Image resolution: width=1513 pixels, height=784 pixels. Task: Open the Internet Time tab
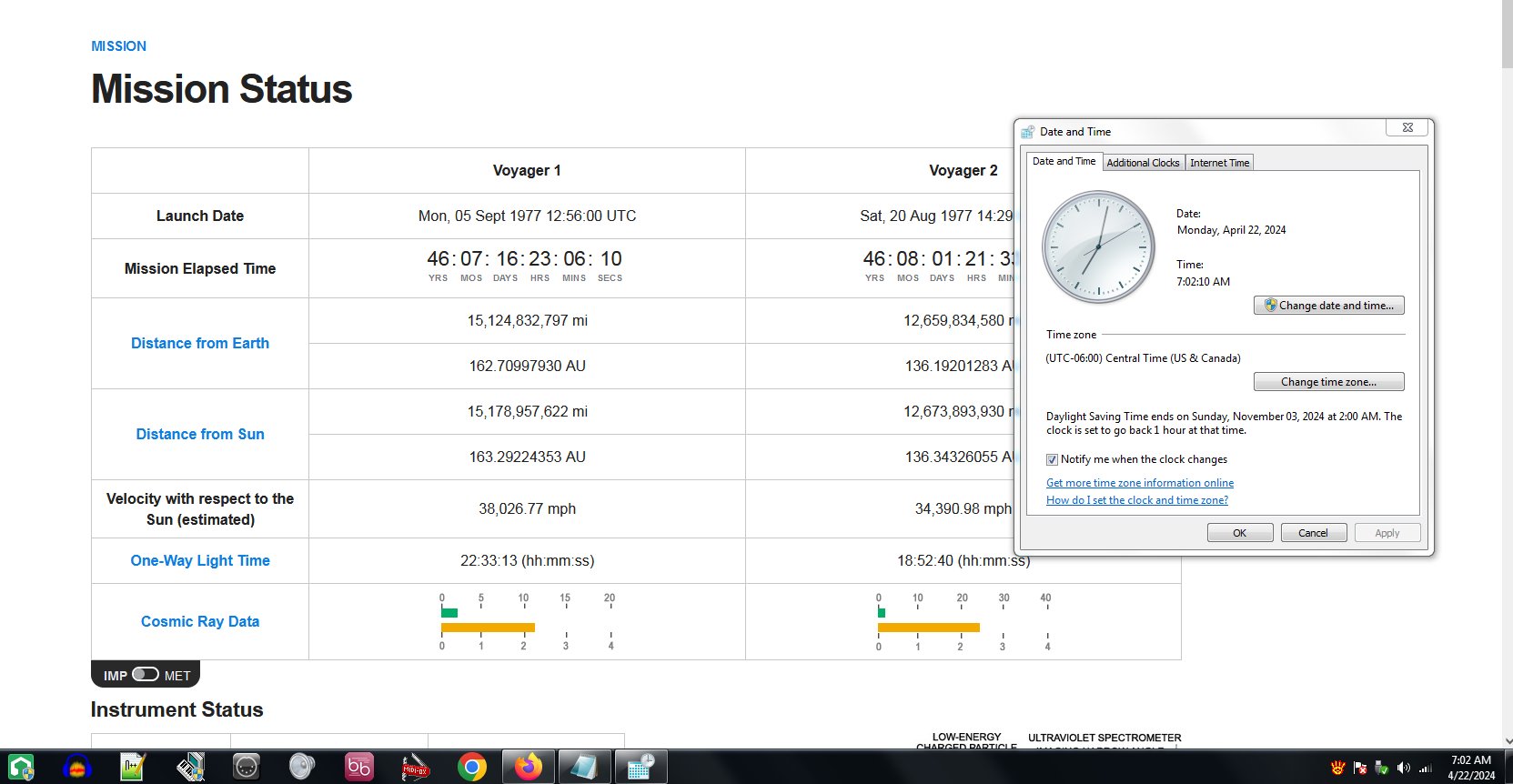pyautogui.click(x=1220, y=163)
